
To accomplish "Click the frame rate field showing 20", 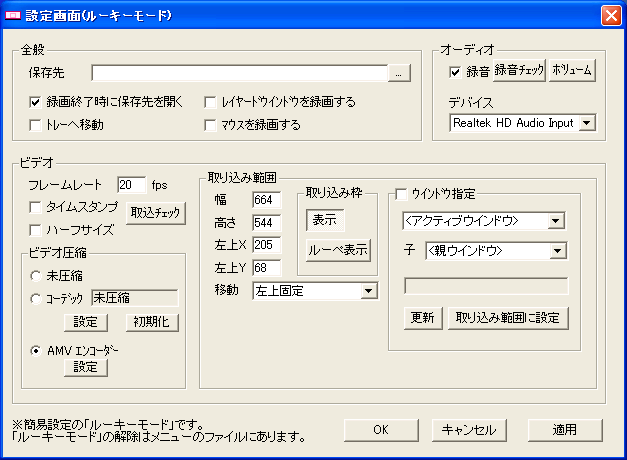I will pos(132,185).
